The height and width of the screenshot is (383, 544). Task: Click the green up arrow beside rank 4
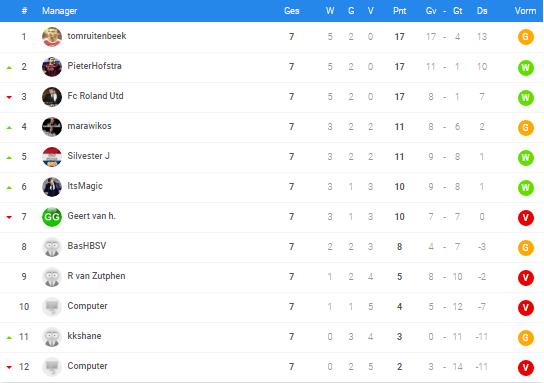[9, 128]
